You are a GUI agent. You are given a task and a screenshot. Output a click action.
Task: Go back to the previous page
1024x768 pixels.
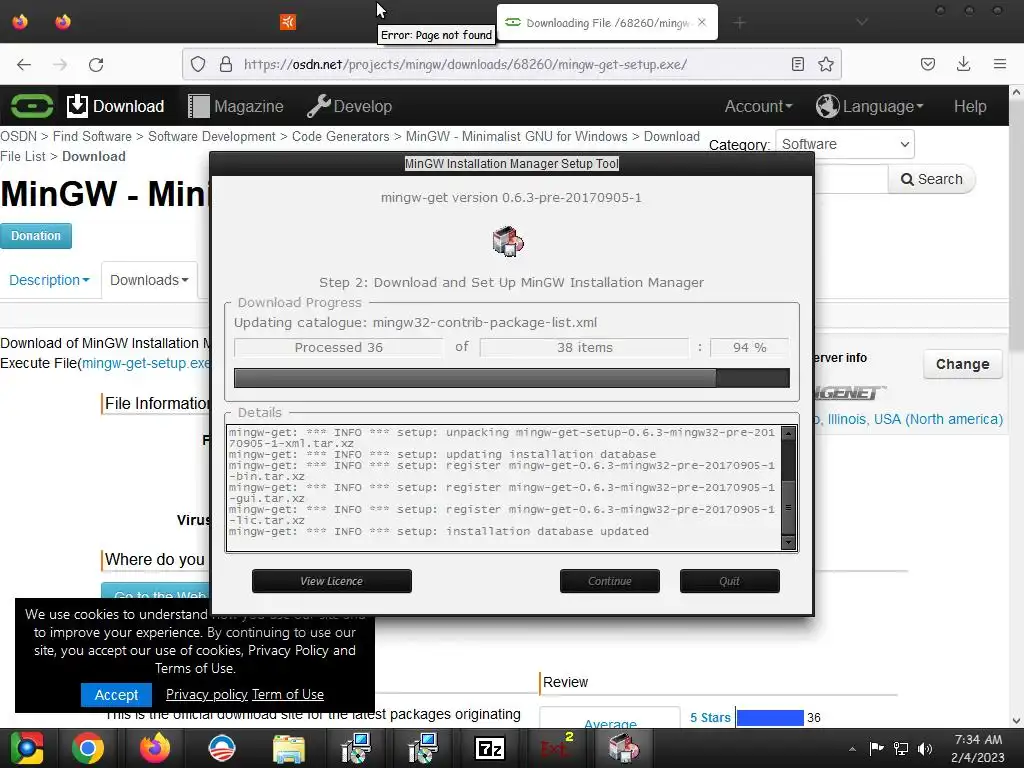pyautogui.click(x=24, y=64)
